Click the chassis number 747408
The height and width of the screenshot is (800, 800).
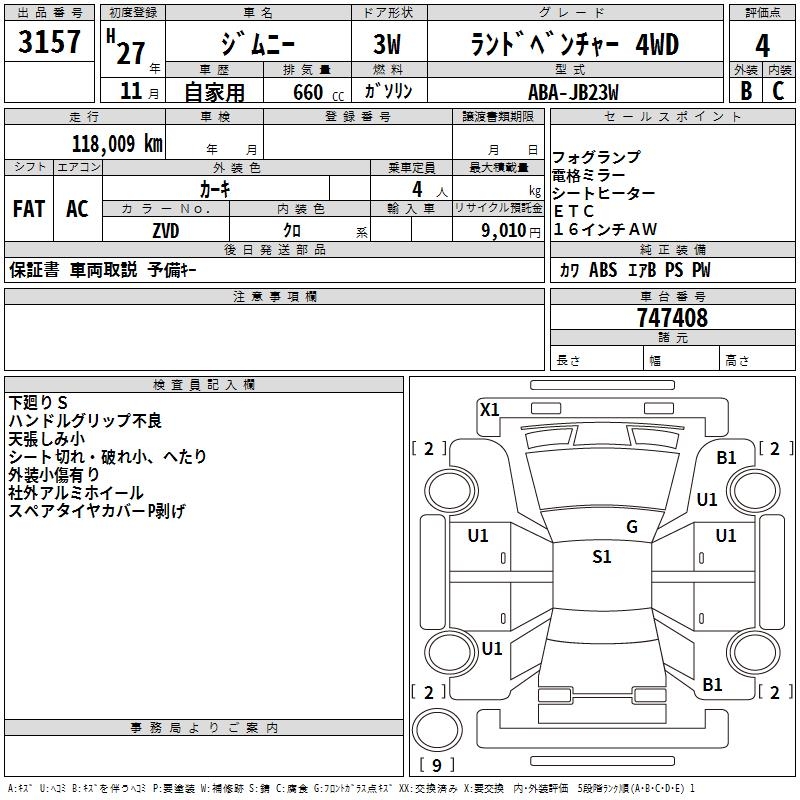(672, 318)
